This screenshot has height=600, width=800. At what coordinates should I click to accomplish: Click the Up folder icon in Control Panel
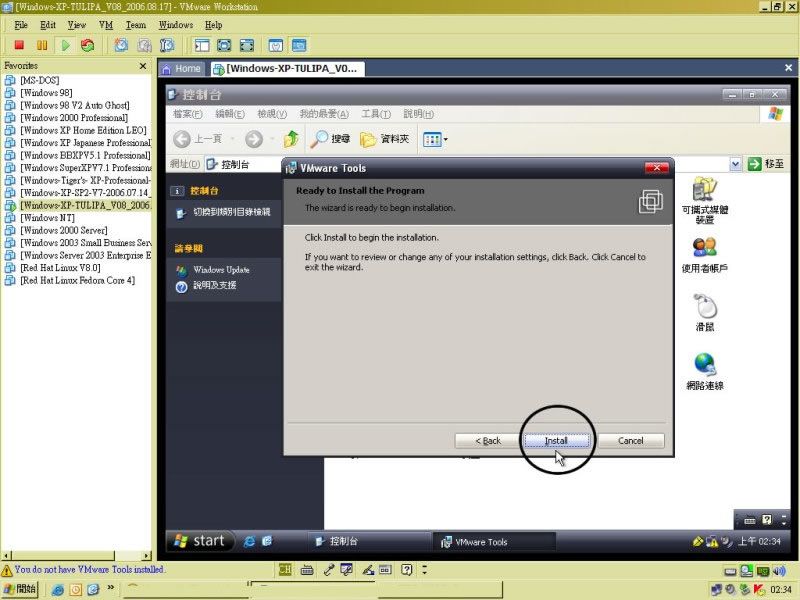pyautogui.click(x=291, y=139)
